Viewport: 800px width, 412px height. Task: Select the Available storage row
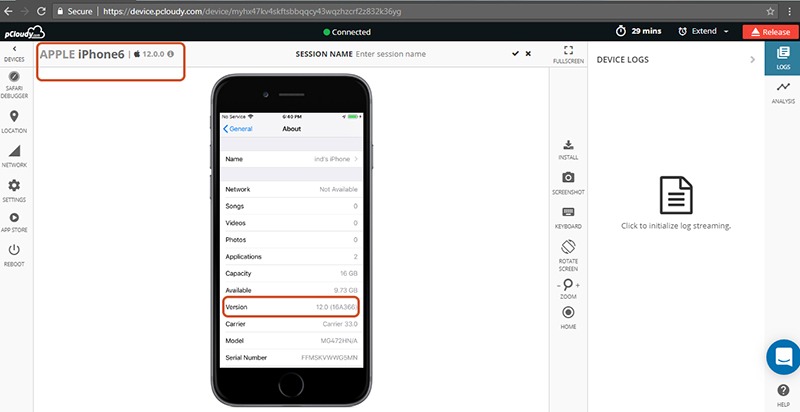click(x=291, y=290)
